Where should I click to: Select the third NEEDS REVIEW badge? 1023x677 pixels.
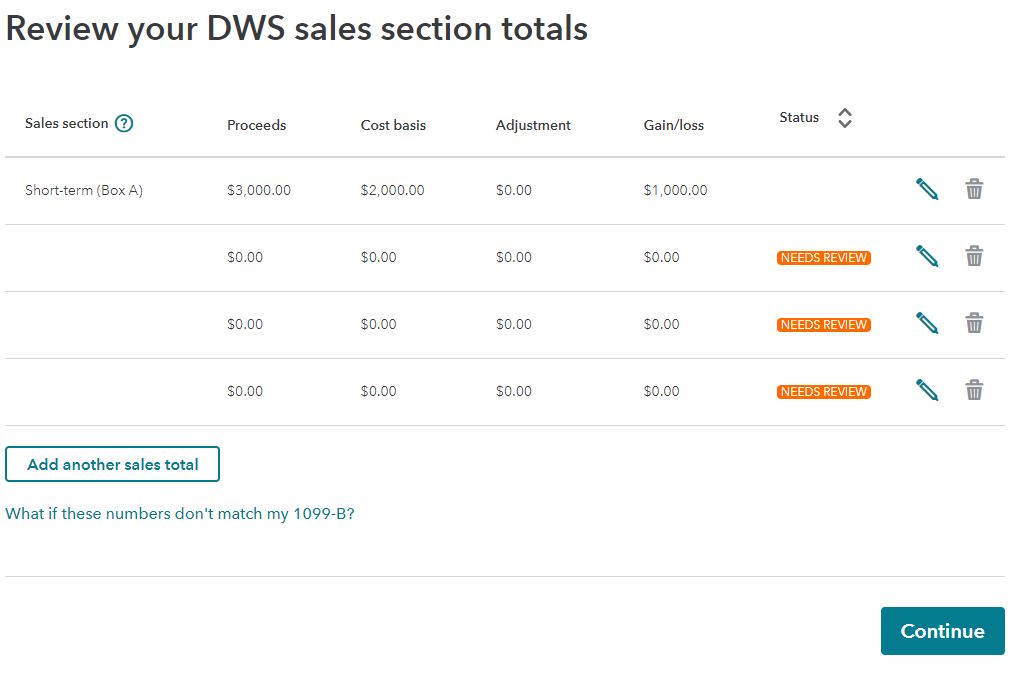[x=824, y=392]
